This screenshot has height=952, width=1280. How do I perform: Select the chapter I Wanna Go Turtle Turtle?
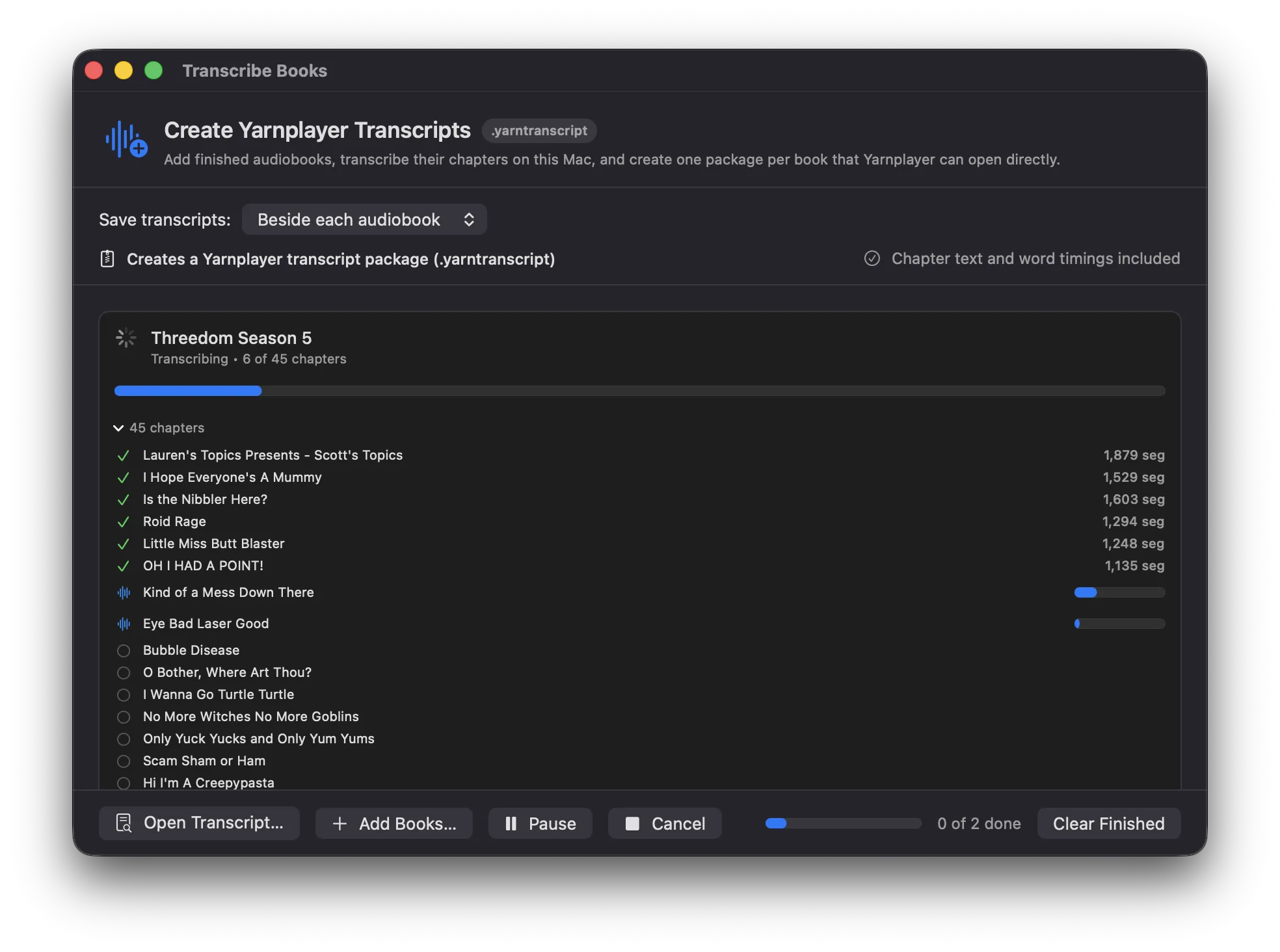pyautogui.click(x=219, y=694)
